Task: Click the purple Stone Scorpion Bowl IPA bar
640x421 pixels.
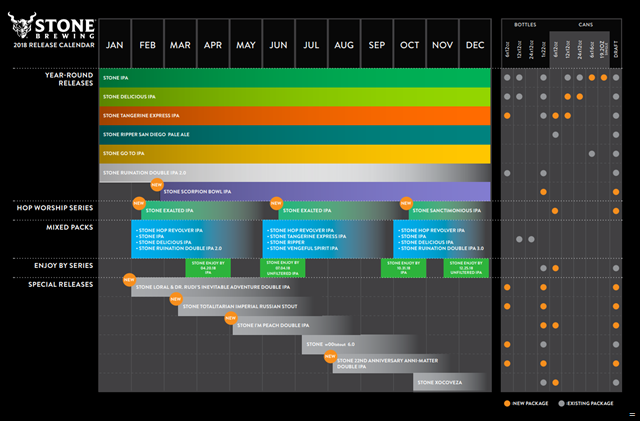Action: (x=325, y=192)
